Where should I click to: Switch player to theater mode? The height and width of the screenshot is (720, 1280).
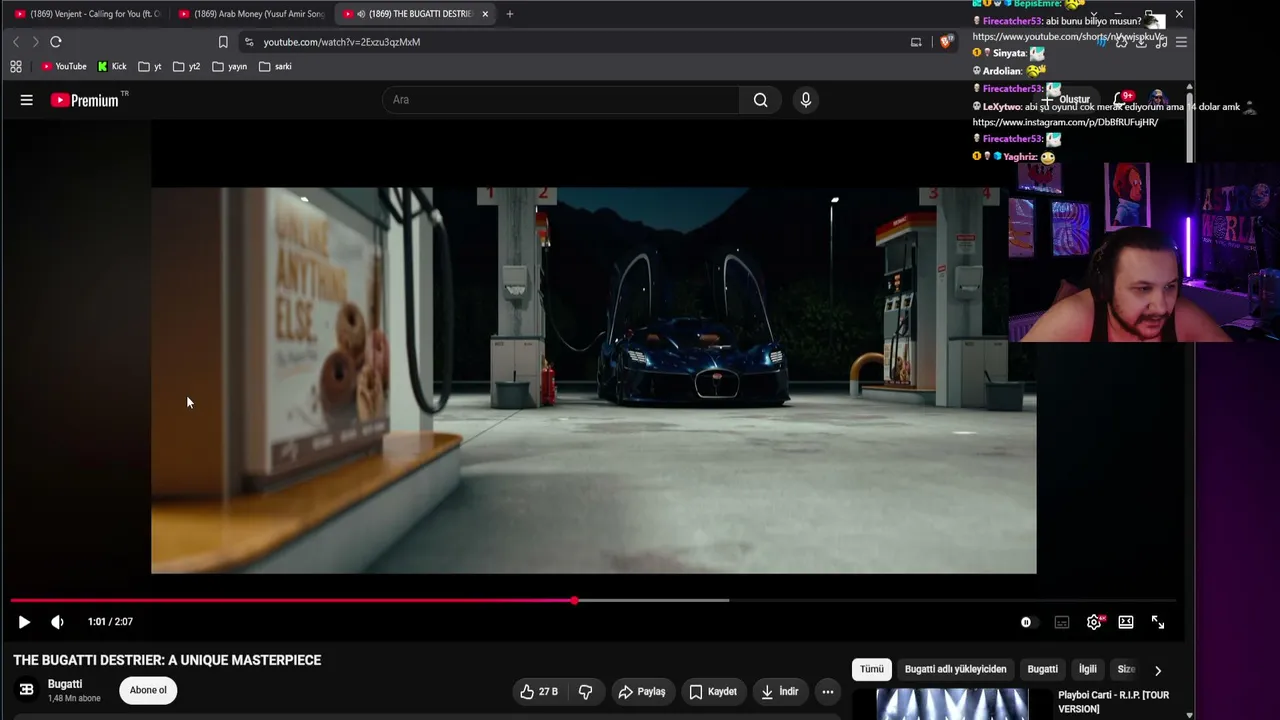click(1126, 622)
